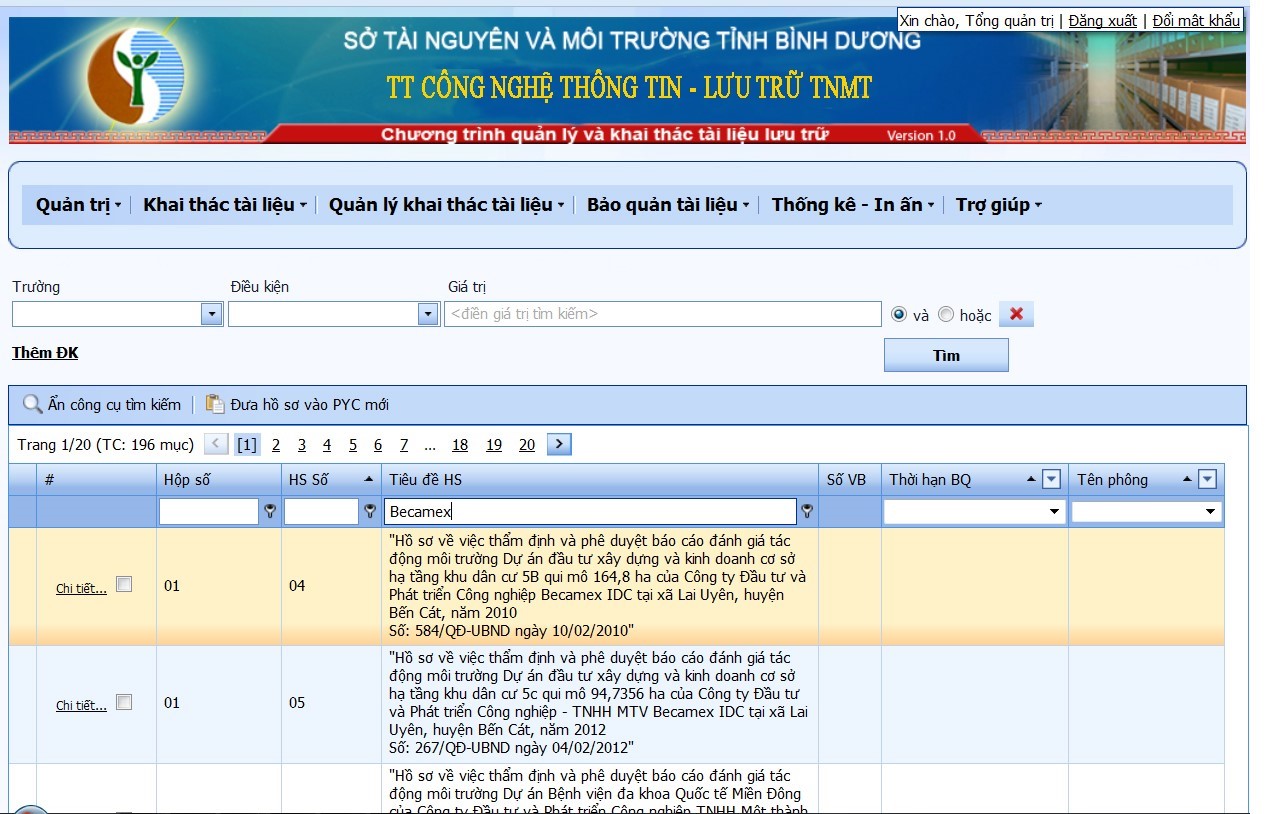
Task: Click filter icon next to HS Số field
Action: click(369, 512)
